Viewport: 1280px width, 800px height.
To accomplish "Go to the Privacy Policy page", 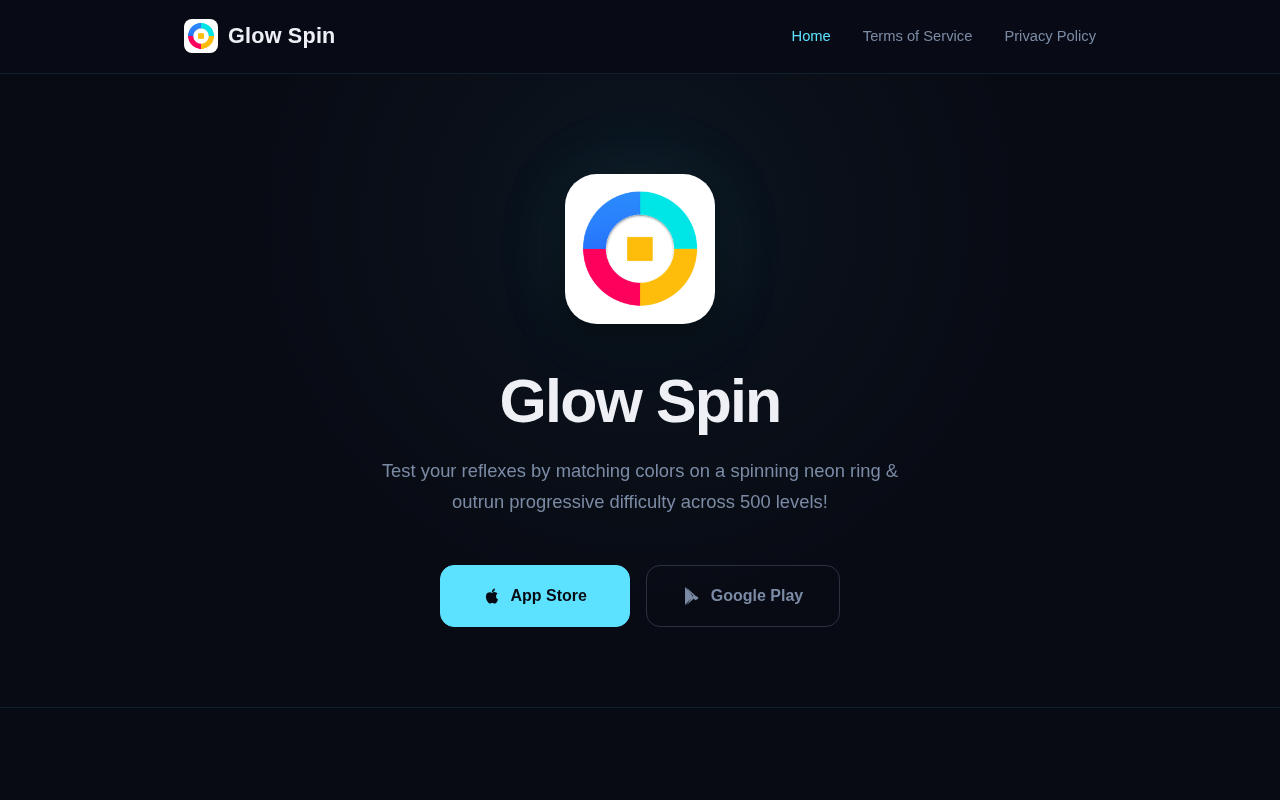I will (1050, 36).
